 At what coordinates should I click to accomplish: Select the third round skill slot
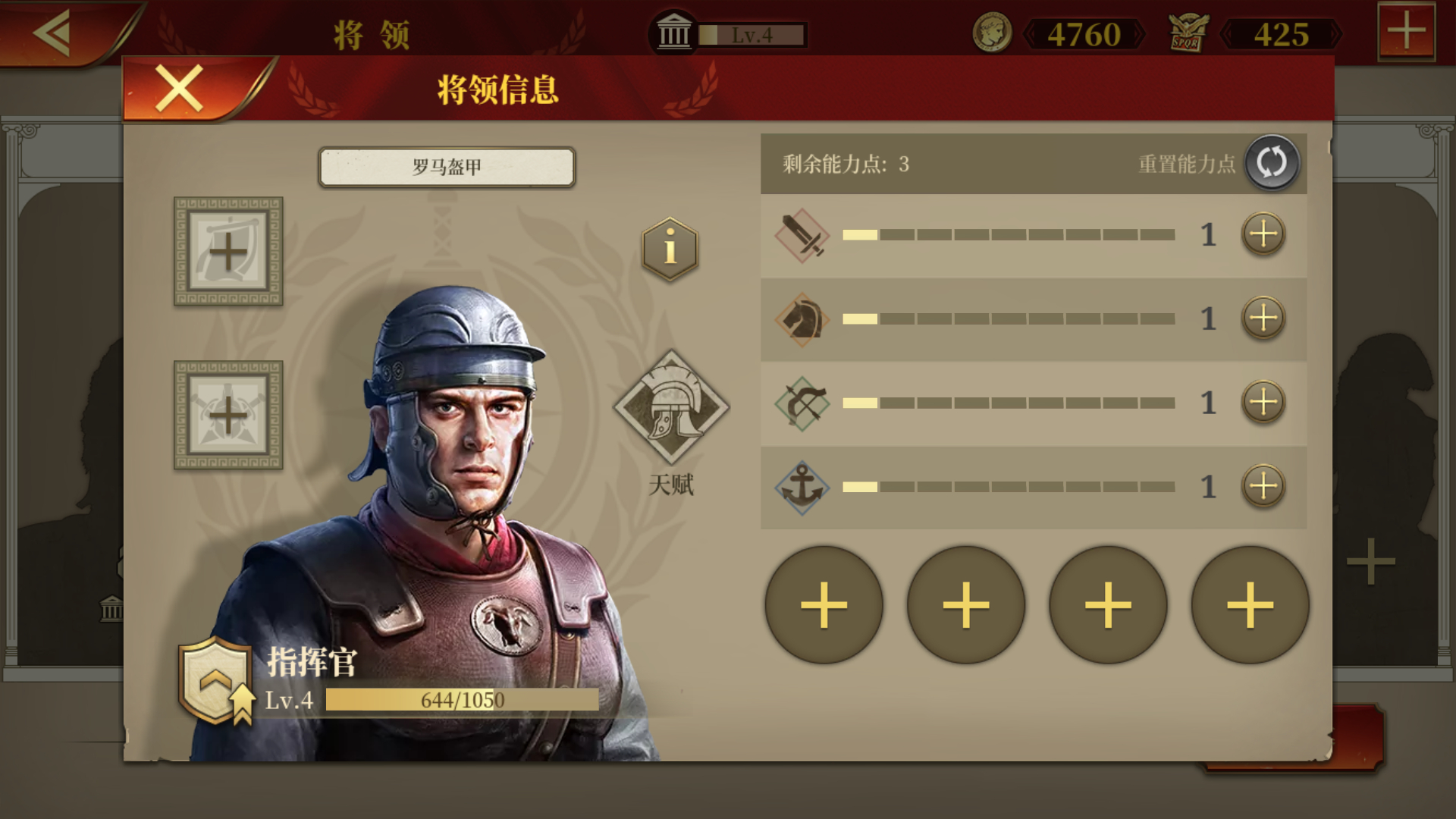(x=1108, y=605)
